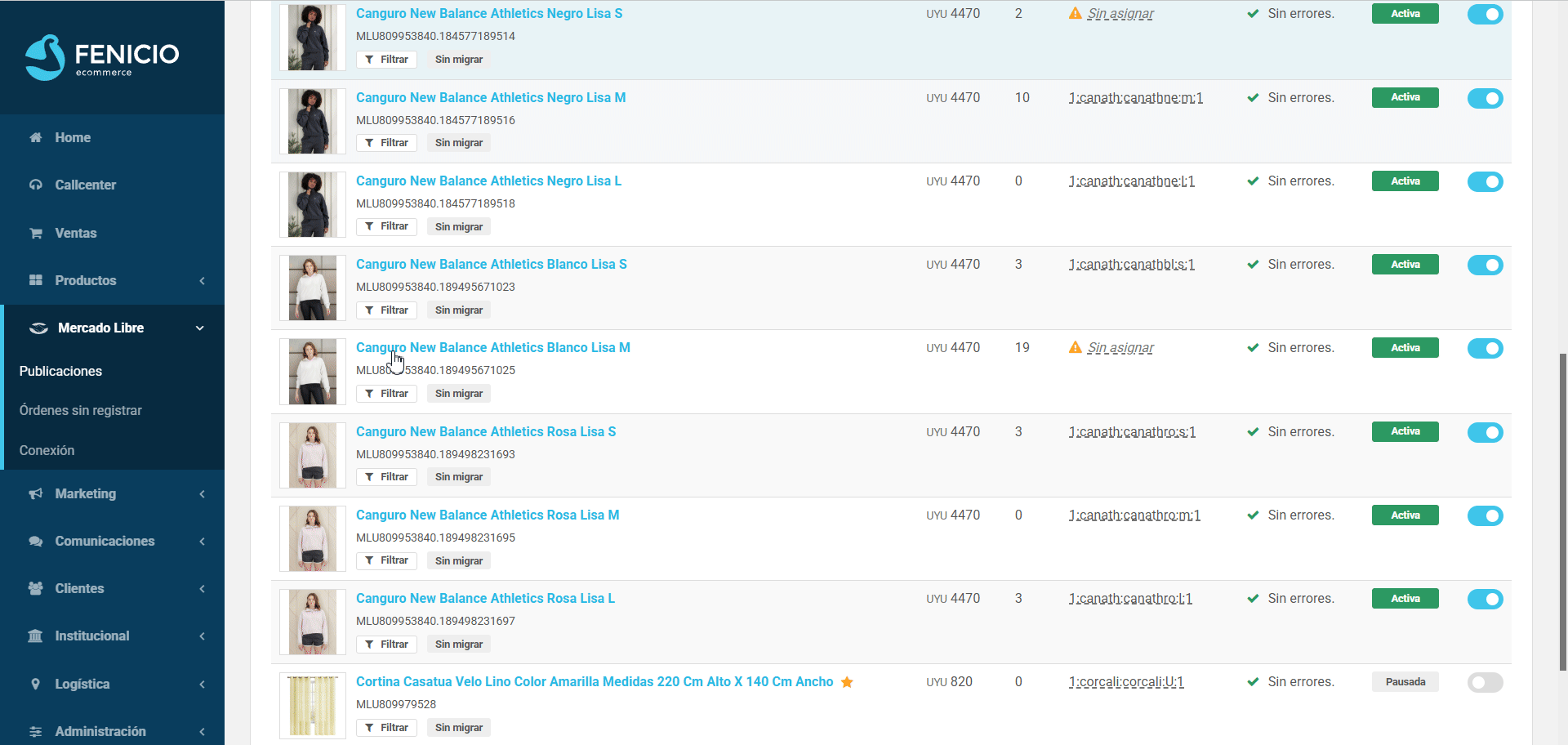The image size is (1568, 745).
Task: Click the Home house icon in sidebar
Action: 36,137
